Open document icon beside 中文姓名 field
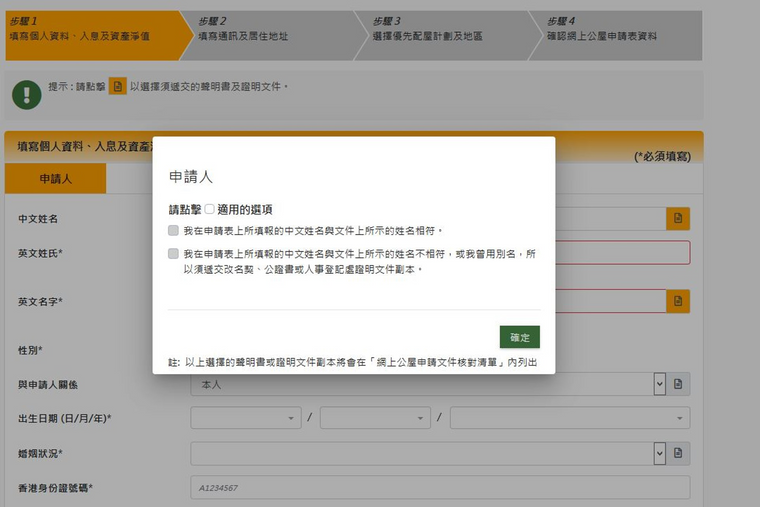This screenshot has height=507, width=760. coord(678,218)
